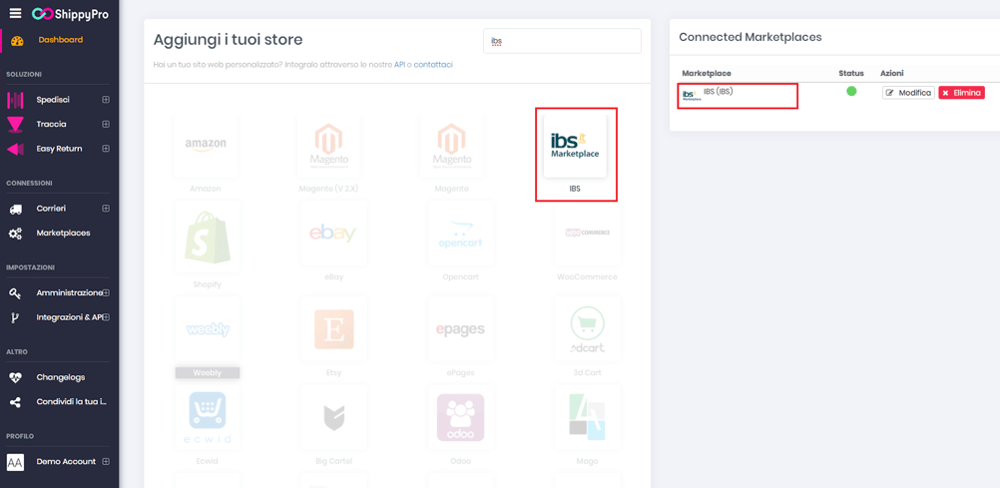The width and height of the screenshot is (1000, 488).
Task: Click the green status indicator for IBS
Action: pos(851,91)
